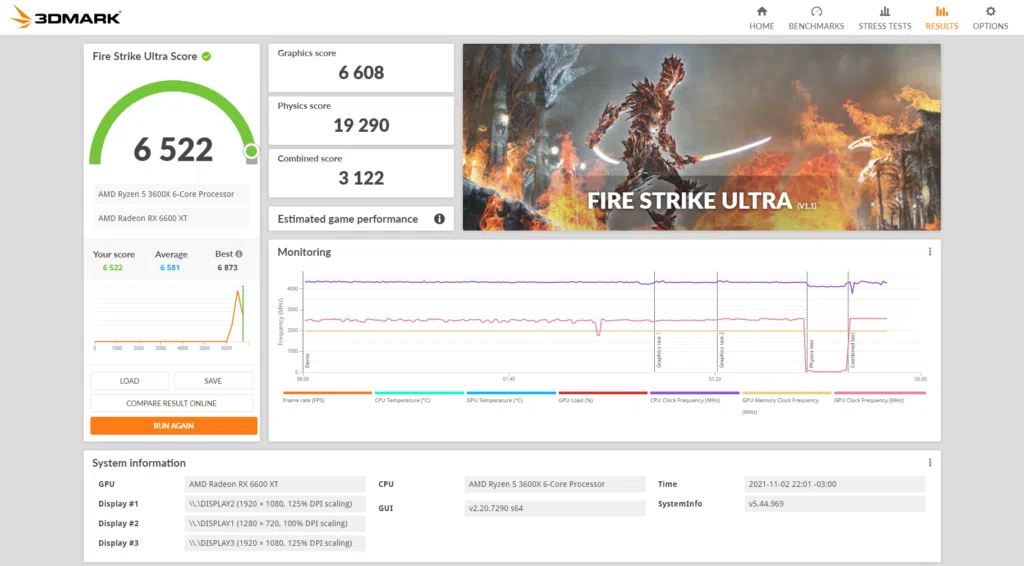Click the score distribution chart
Image resolution: width=1024 pixels, height=566 pixels.
click(x=171, y=316)
